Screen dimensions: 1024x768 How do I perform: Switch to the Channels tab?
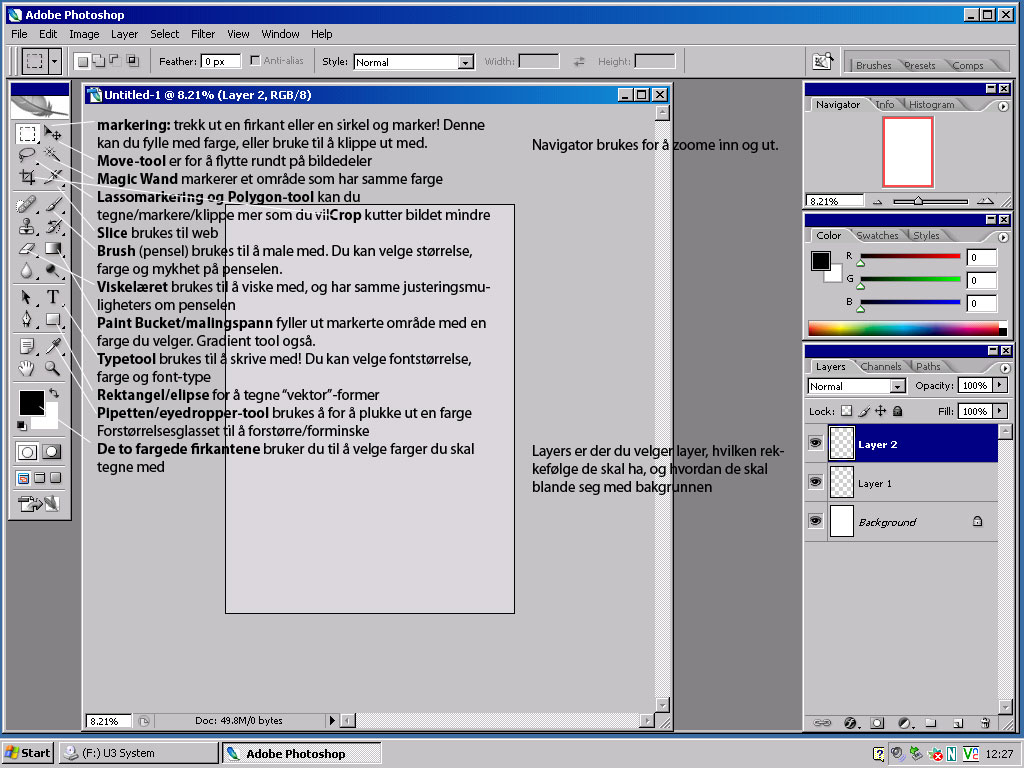point(880,366)
